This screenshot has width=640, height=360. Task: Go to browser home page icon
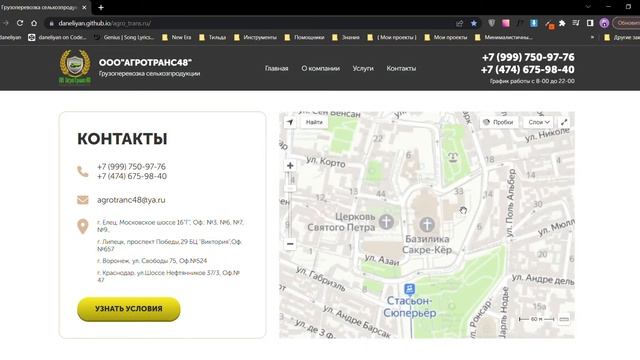coord(34,23)
